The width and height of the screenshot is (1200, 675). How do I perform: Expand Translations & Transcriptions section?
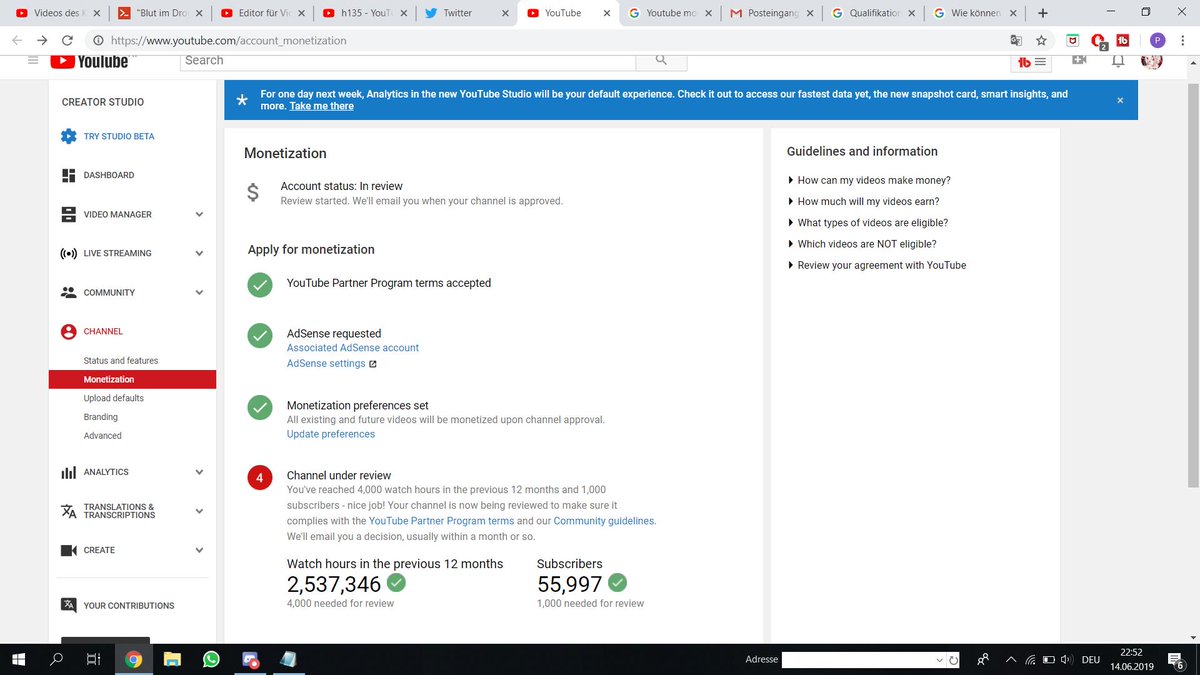tap(199, 511)
